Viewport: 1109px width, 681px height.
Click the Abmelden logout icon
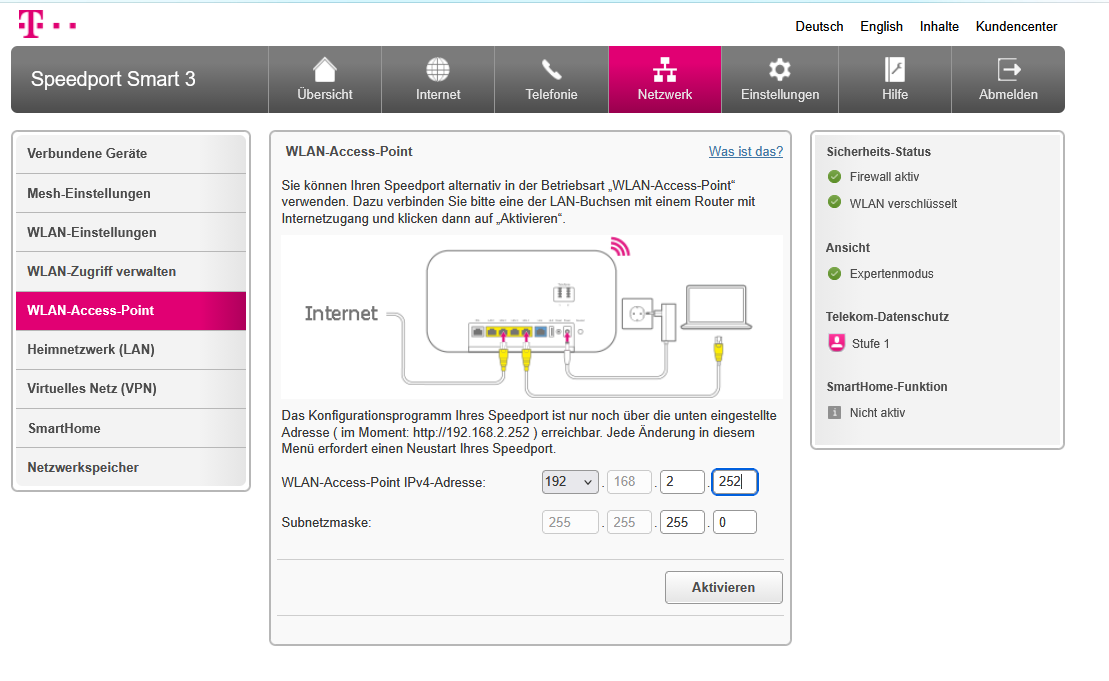(1009, 69)
